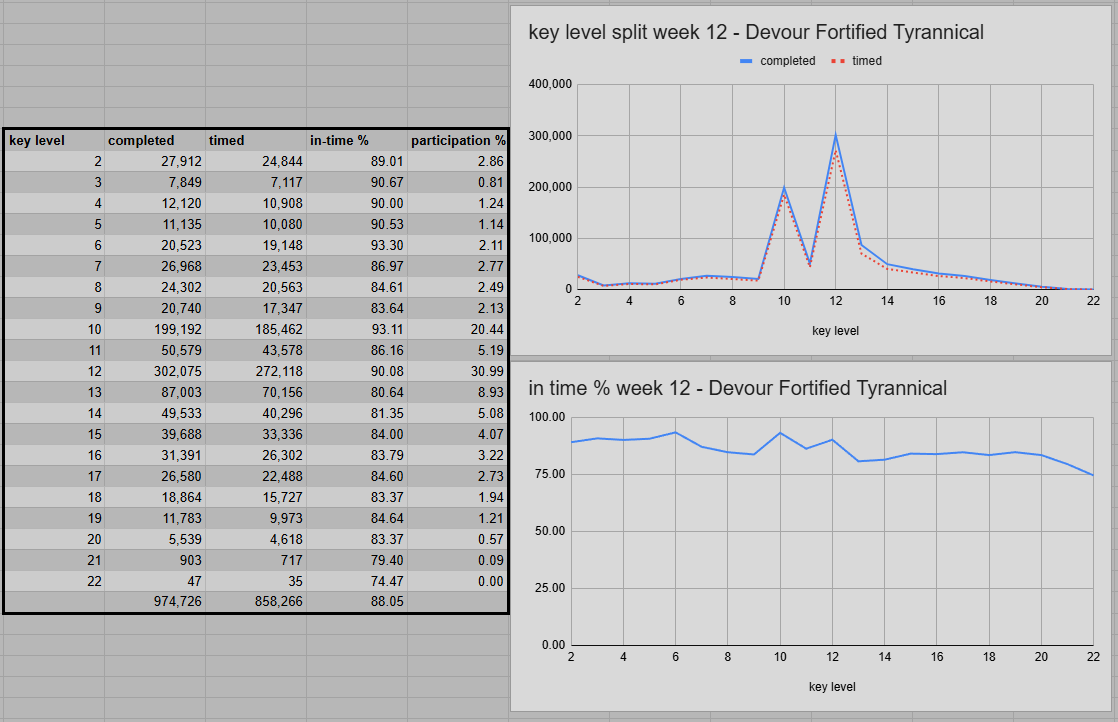Select cell with completed value 302,075
This screenshot has height=722, width=1118.
(155, 371)
